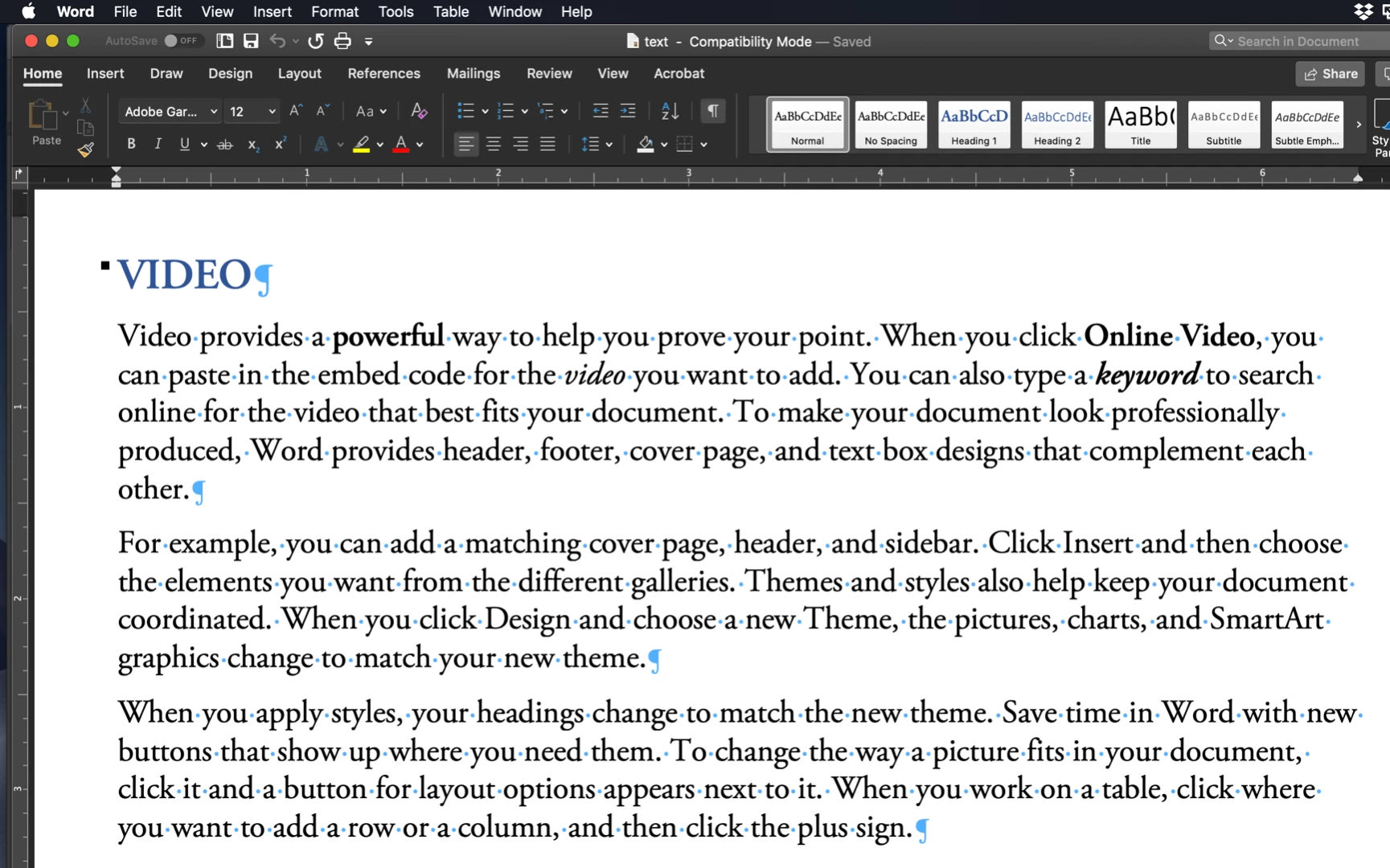
Task: Click the Sort A-Z icon
Action: point(670,111)
